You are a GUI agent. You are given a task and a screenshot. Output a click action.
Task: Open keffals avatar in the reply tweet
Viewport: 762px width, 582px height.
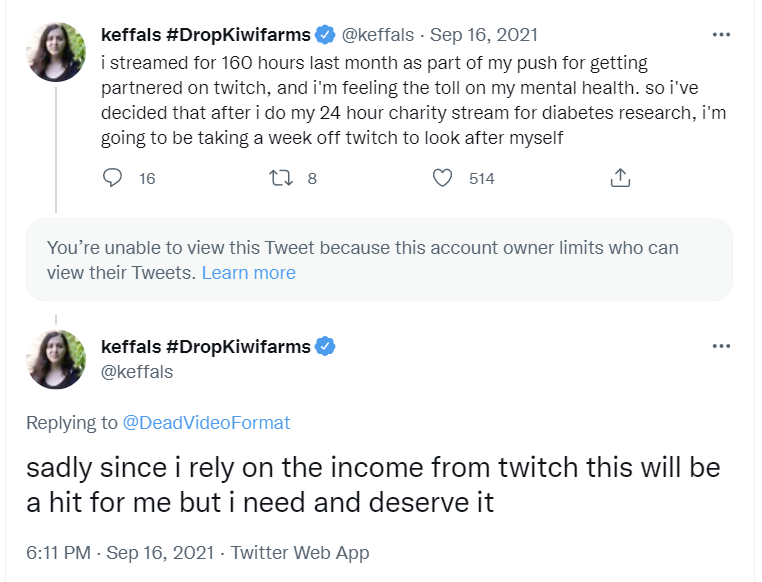[x=56, y=359]
